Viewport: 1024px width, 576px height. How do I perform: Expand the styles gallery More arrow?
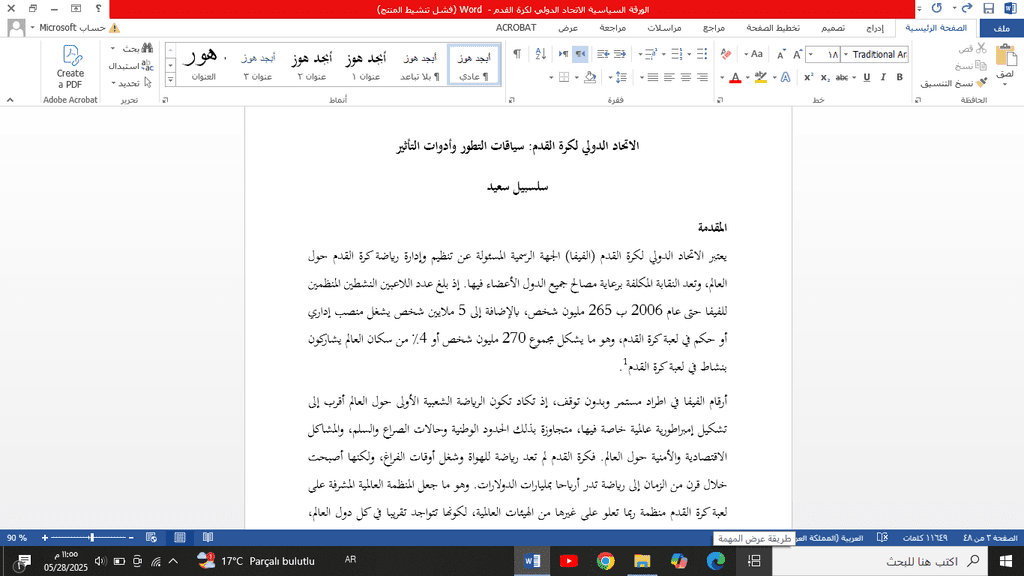pyautogui.click(x=170, y=79)
